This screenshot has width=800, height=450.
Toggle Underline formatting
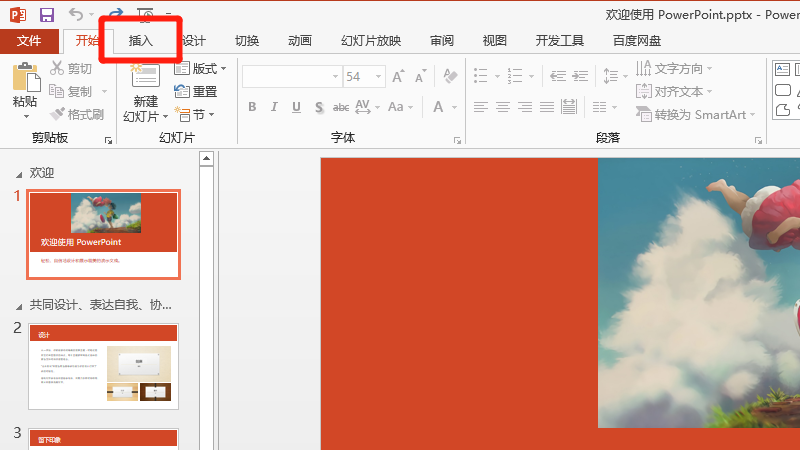pos(296,107)
